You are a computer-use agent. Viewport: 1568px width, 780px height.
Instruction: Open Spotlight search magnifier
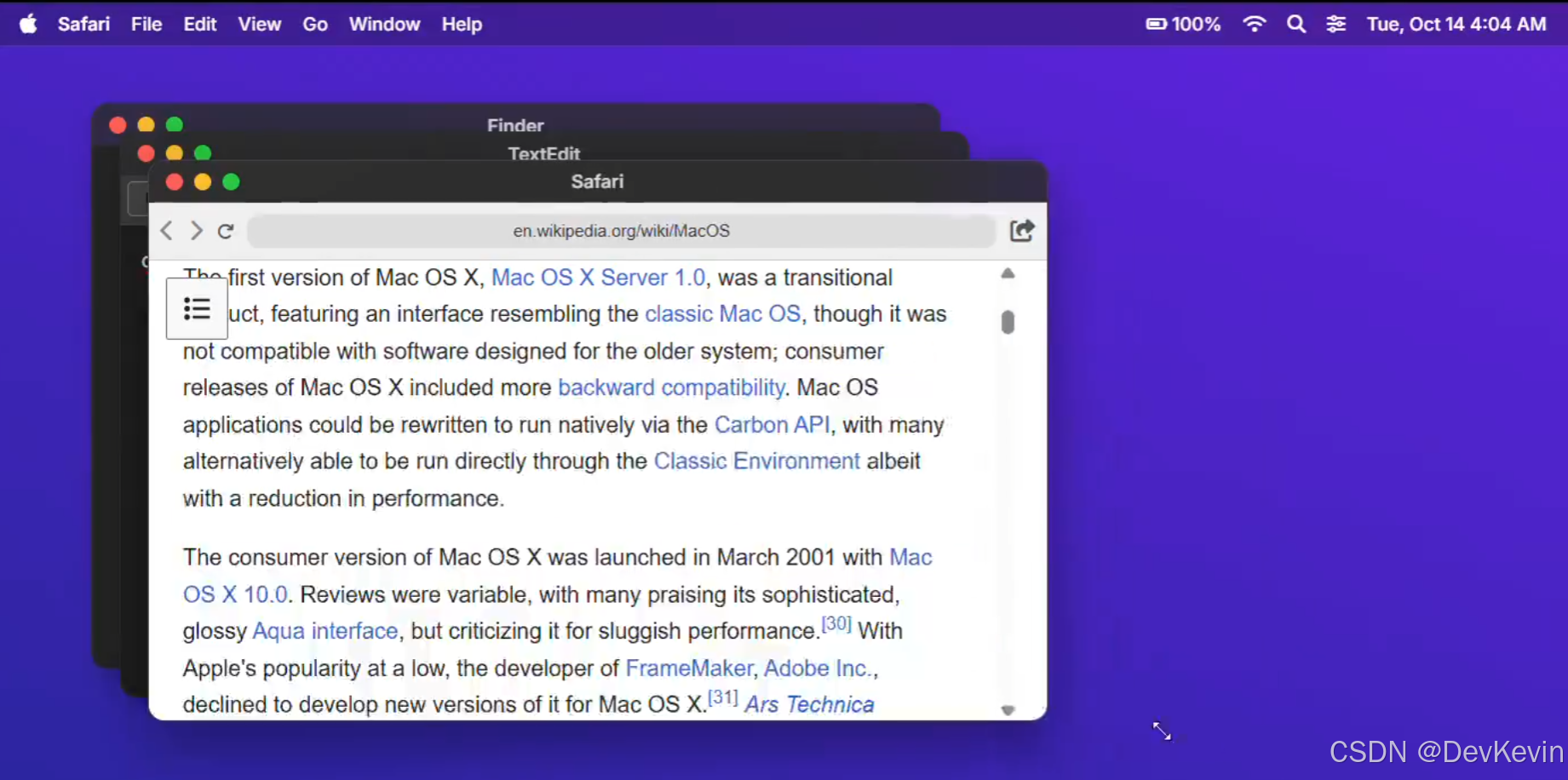1296,24
